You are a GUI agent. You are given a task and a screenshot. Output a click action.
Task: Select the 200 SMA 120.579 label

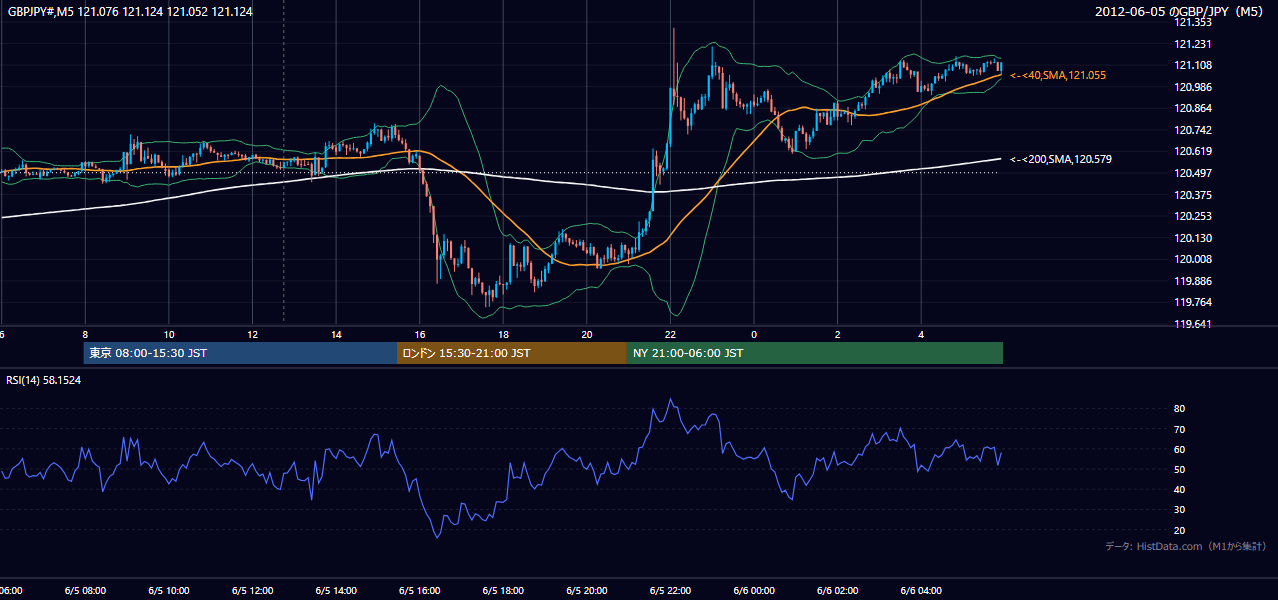1061,159
